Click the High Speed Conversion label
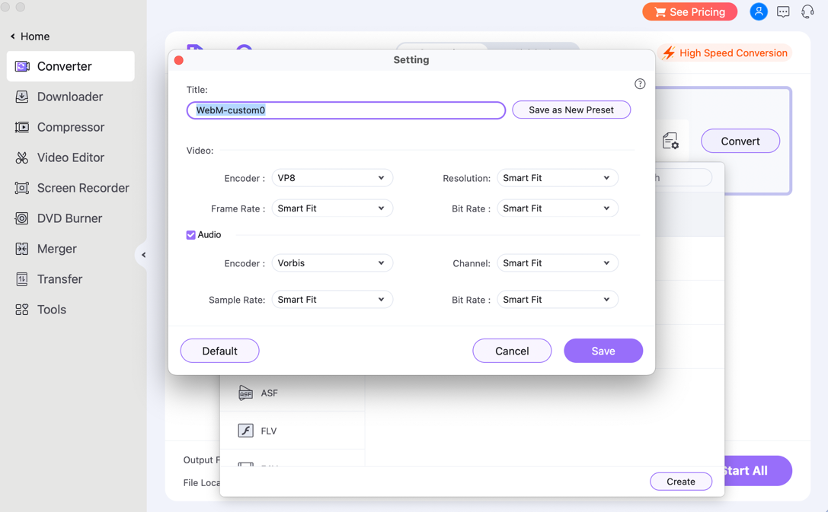 [x=733, y=53]
